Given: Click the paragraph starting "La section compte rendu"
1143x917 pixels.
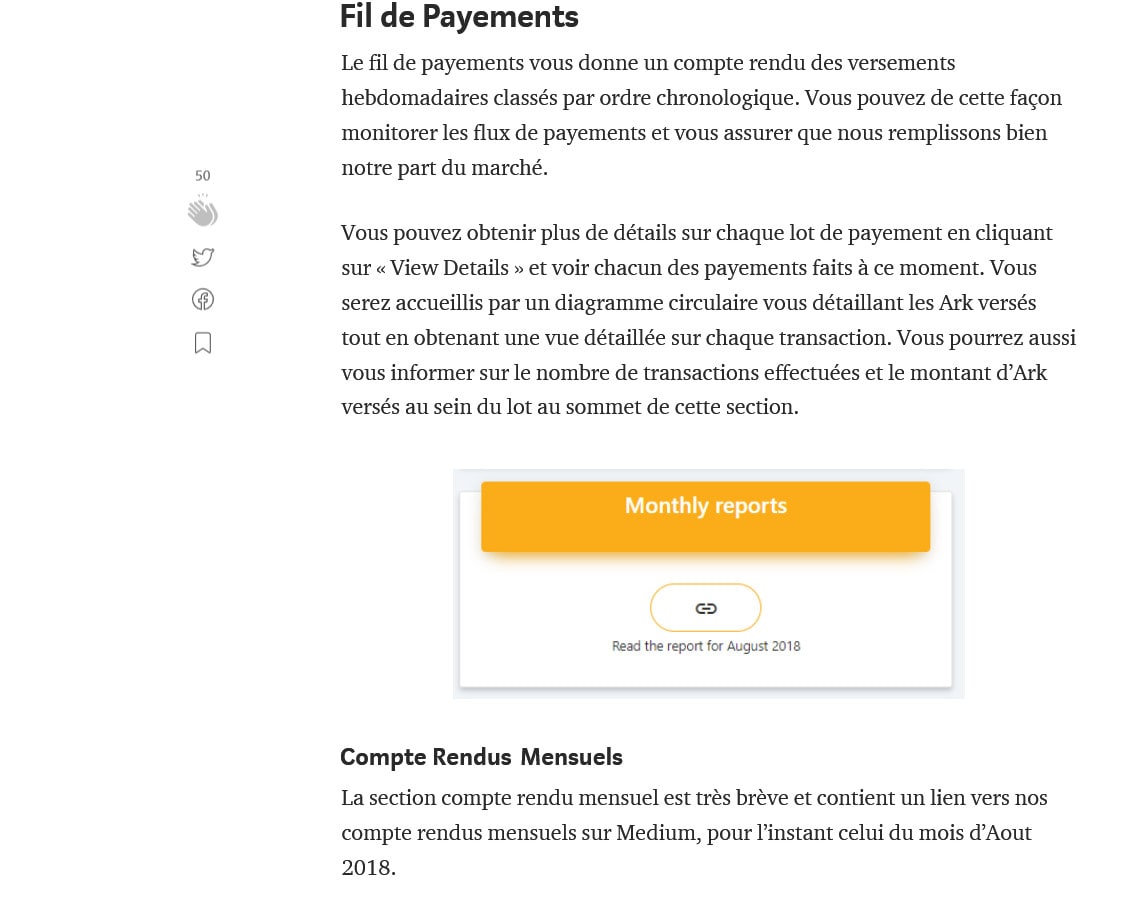Looking at the screenshot, I should [x=694, y=832].
